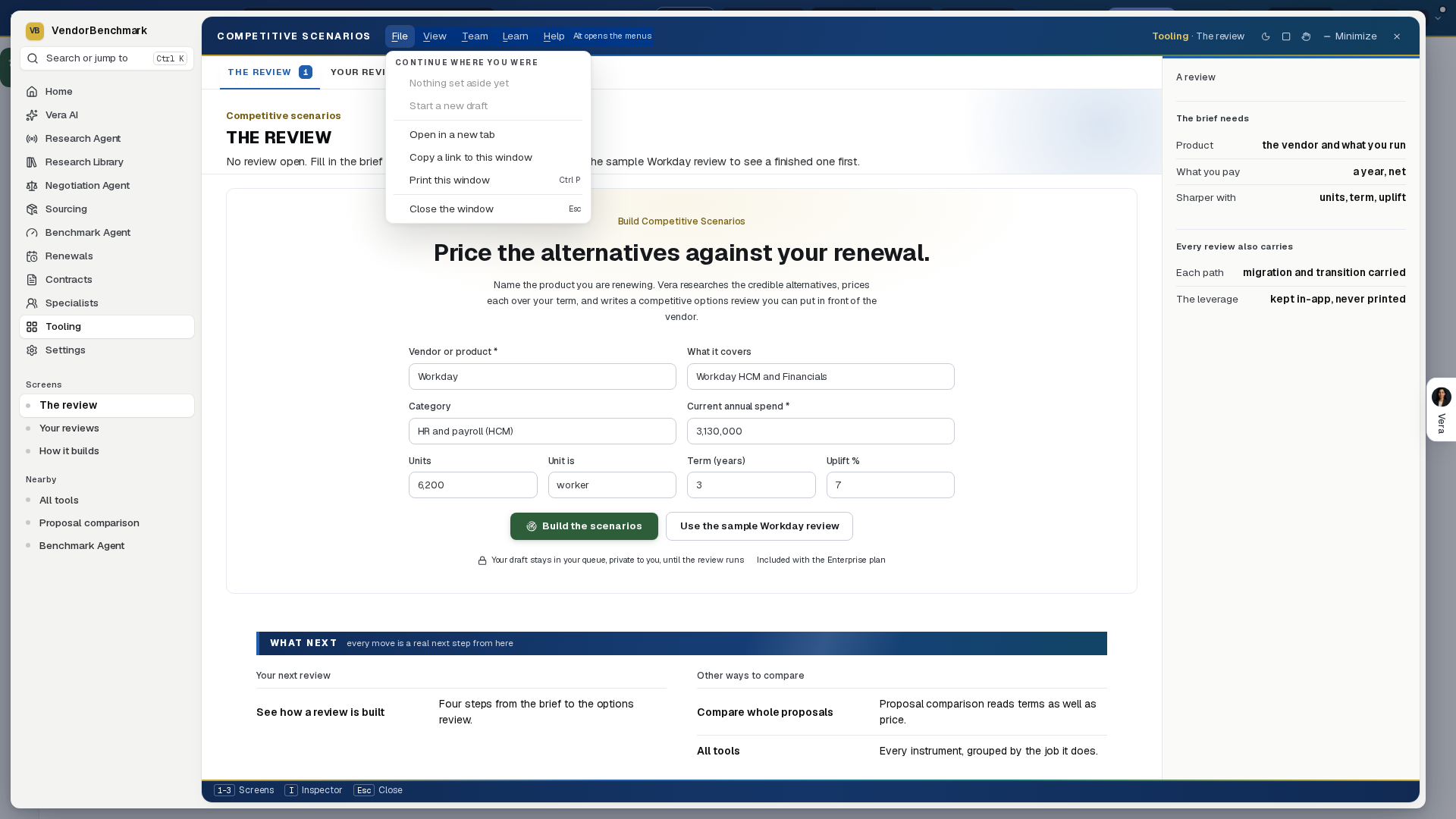Viewport: 1456px width, 819px height.
Task: Expand the Team menu
Action: [x=475, y=36]
